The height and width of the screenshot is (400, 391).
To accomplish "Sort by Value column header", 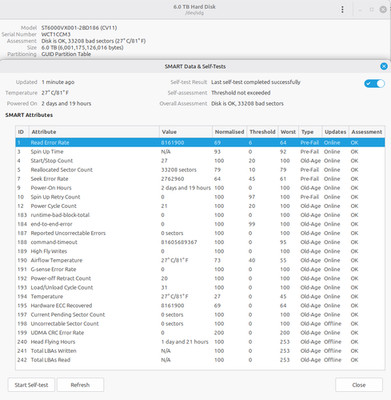I will click(x=186, y=132).
